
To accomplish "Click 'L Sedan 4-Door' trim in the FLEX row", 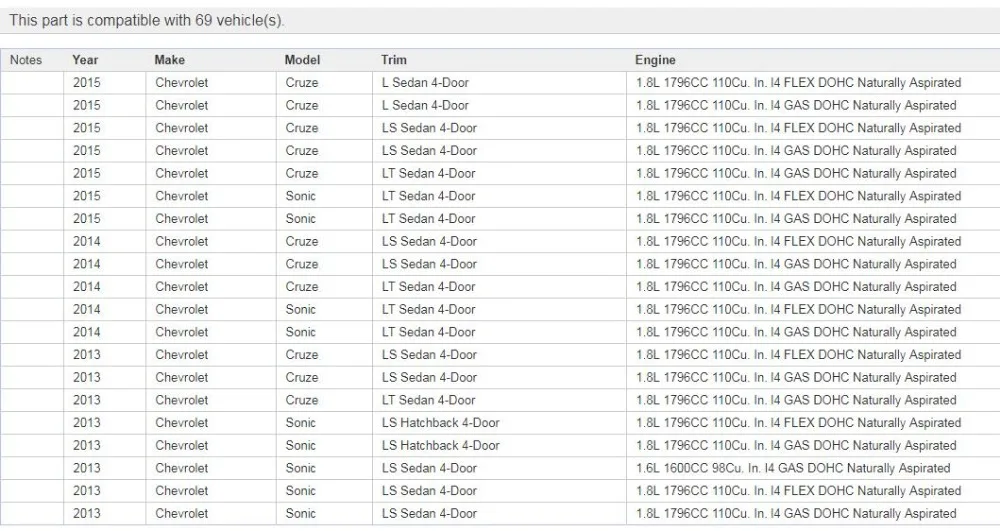I will (x=425, y=83).
